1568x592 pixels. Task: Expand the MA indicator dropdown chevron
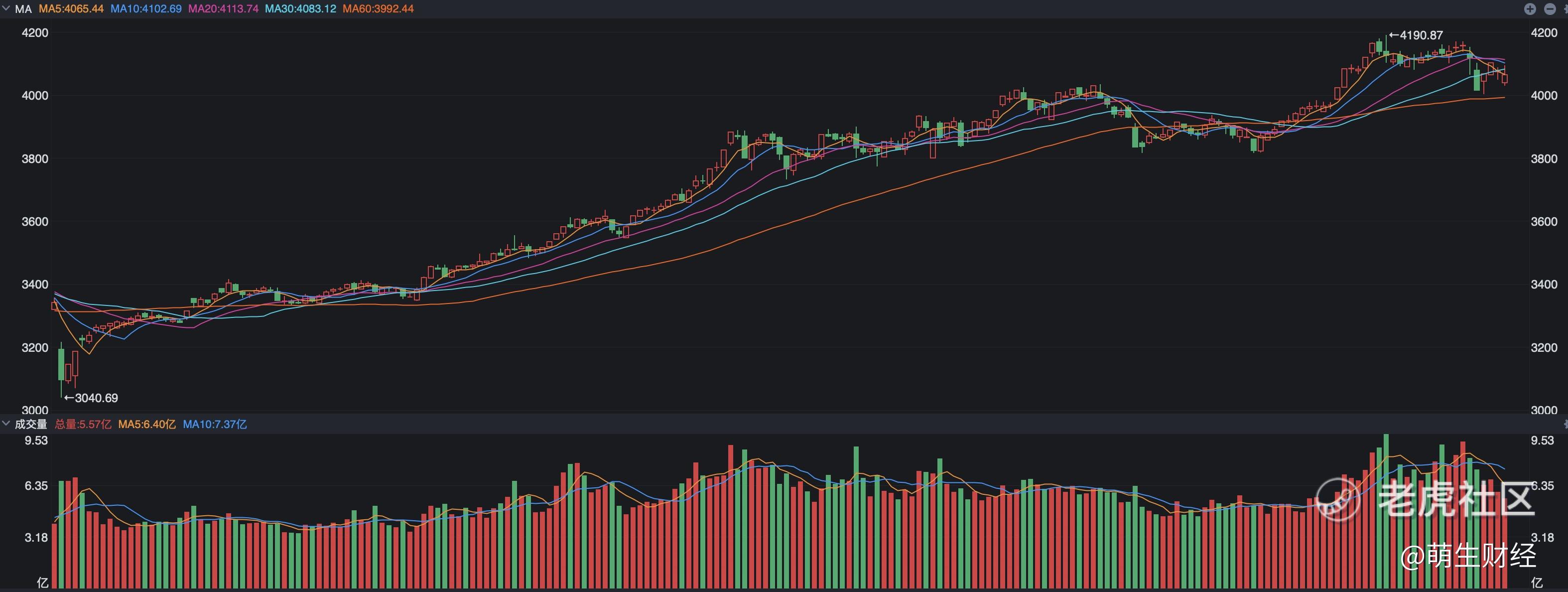coord(6,8)
